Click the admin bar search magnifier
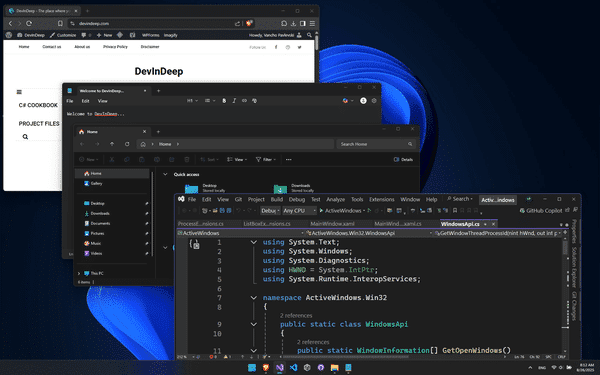600x375 pixels. pos(309,35)
